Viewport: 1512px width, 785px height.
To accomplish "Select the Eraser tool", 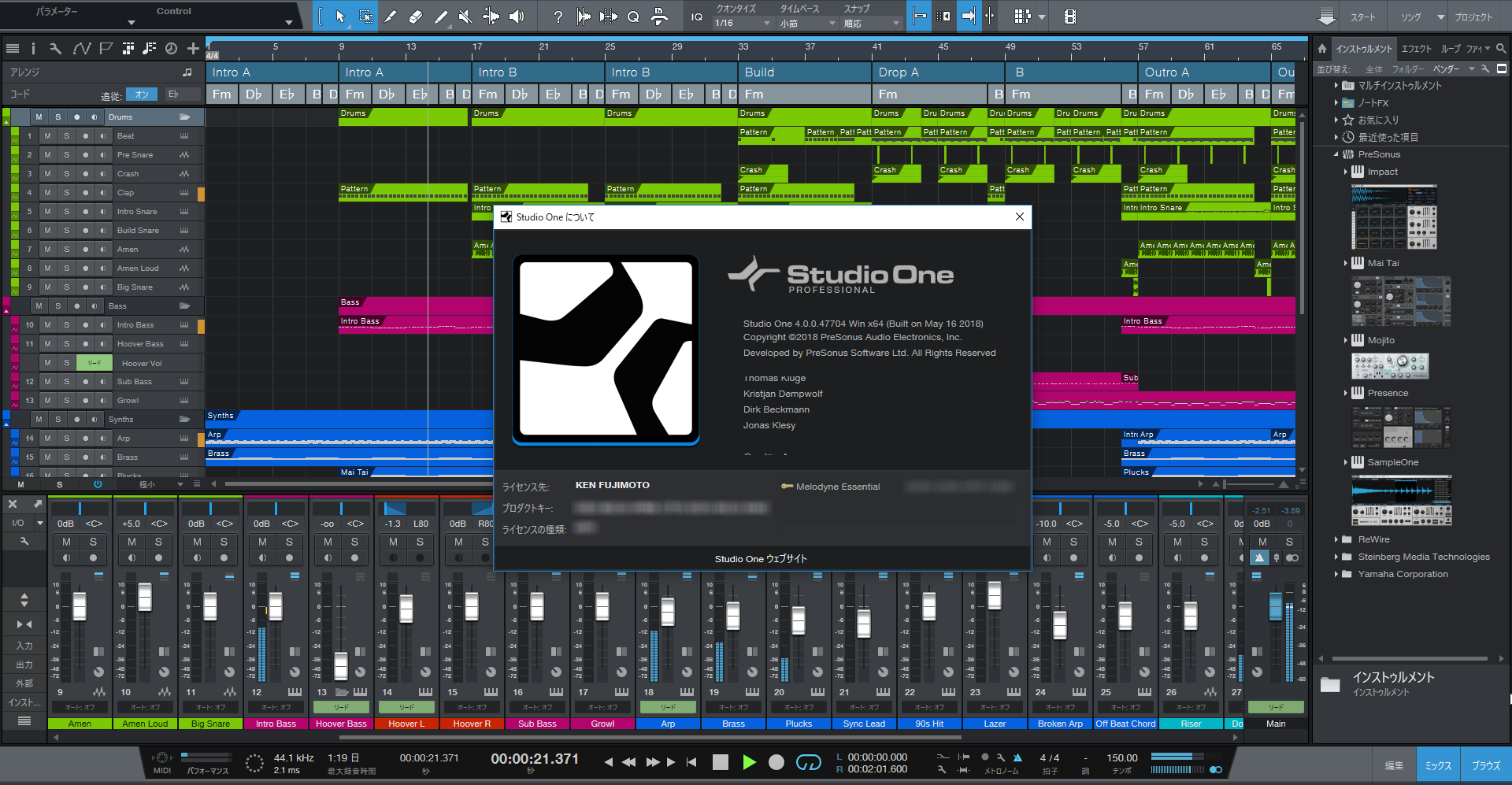I will point(416,17).
